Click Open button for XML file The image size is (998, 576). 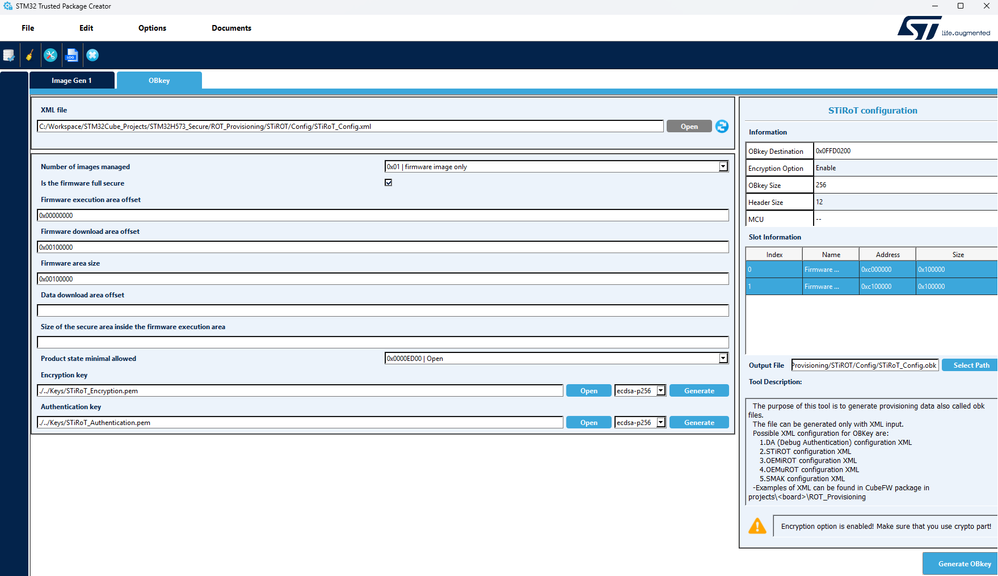(x=689, y=127)
